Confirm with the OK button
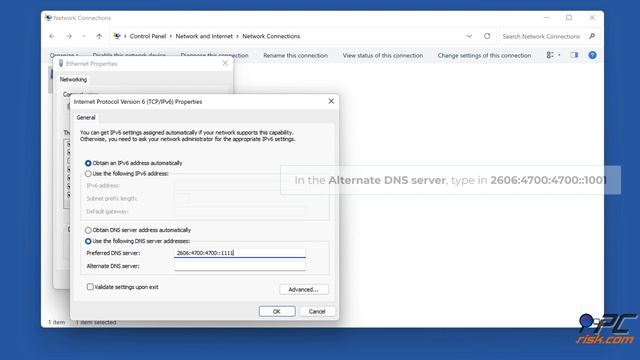Screen dimensions: 640x360 click(x=277, y=311)
